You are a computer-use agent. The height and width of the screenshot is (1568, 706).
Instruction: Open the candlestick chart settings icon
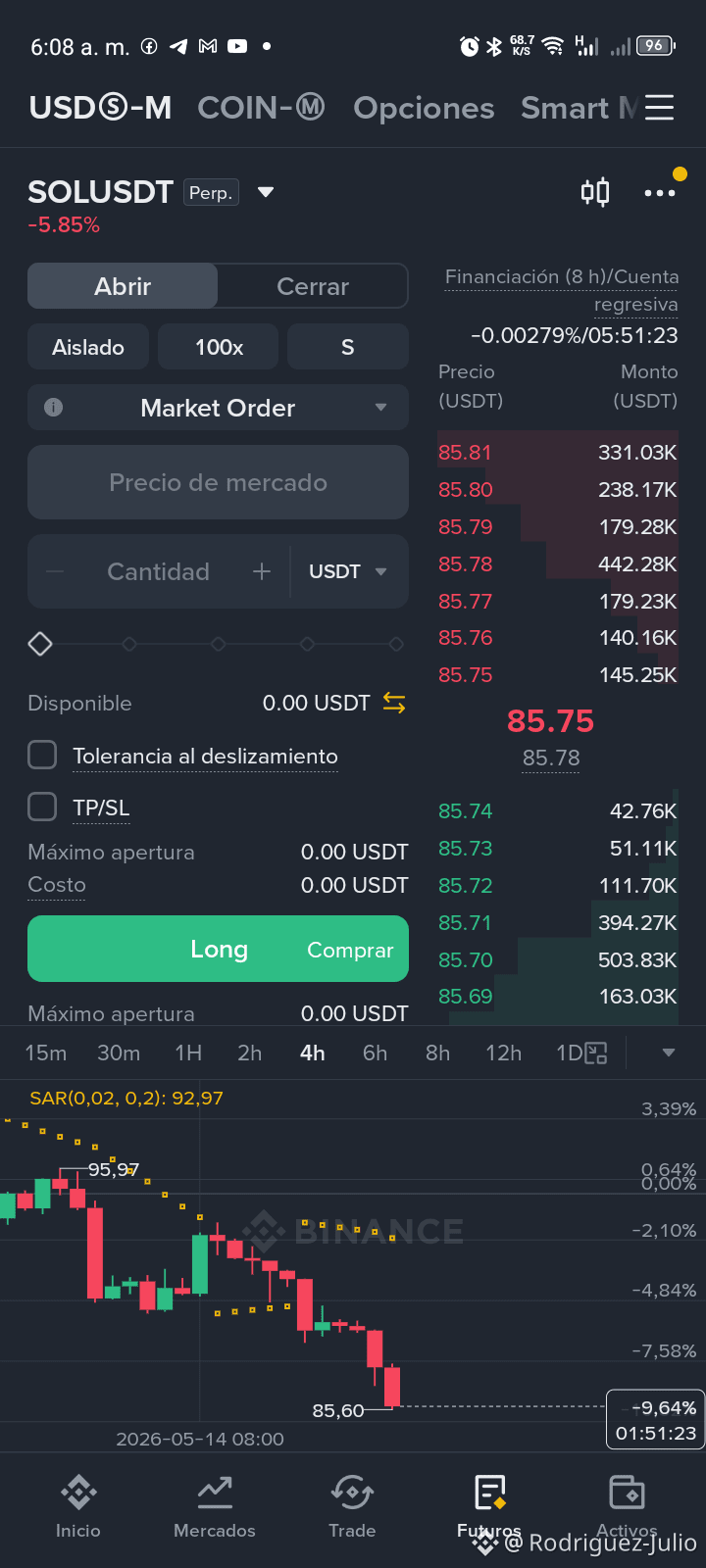click(595, 192)
